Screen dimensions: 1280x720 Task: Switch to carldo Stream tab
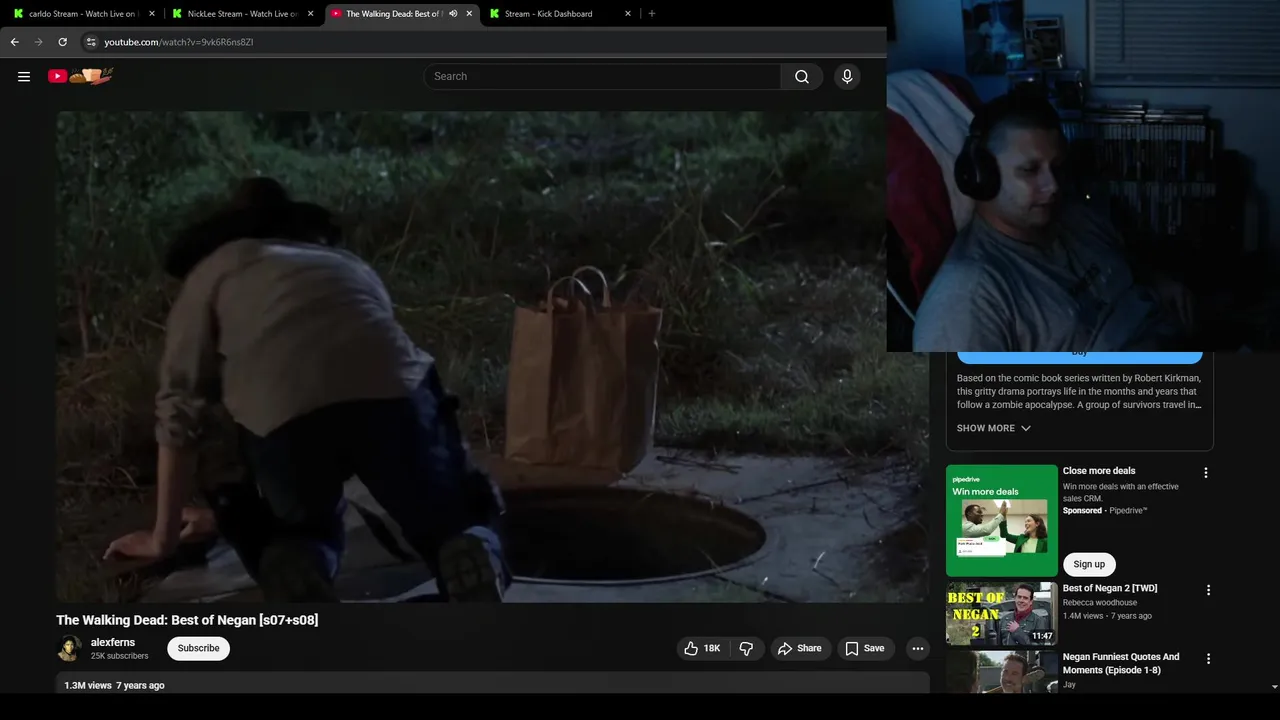(x=82, y=14)
